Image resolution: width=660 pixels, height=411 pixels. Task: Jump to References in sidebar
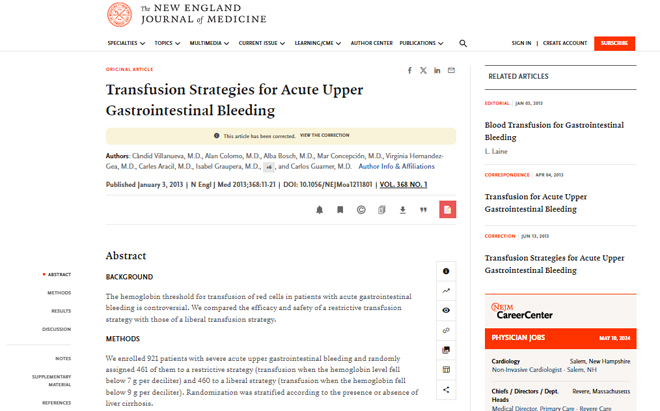point(56,403)
